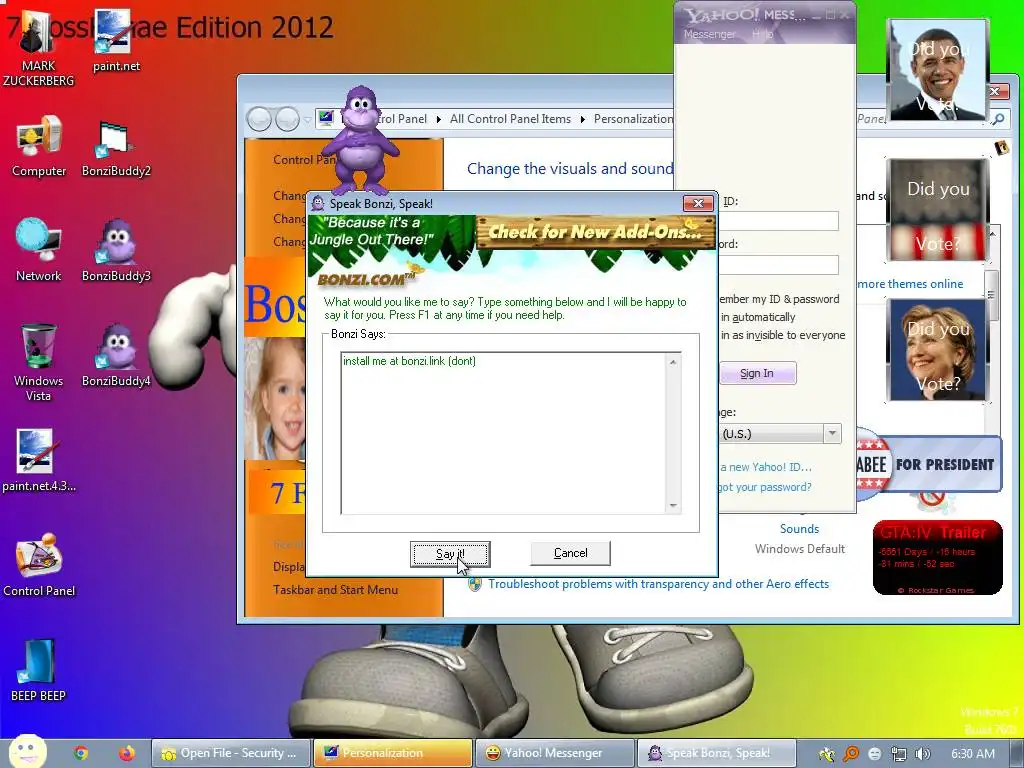Launch the BonziBuddy3 shortcut
Image resolution: width=1024 pixels, height=768 pixels.
pos(116,251)
